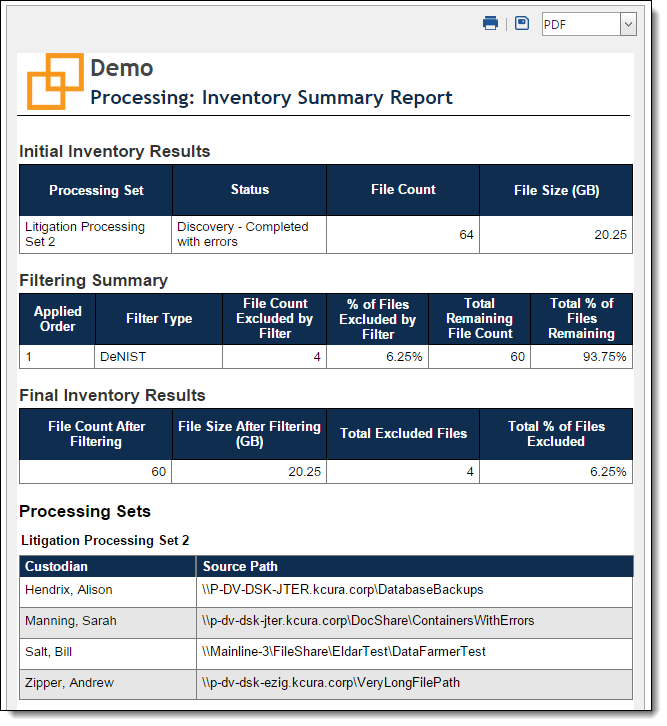Click 'Total Excluded Files' header
This screenshot has height=726, width=667.
click(x=403, y=434)
